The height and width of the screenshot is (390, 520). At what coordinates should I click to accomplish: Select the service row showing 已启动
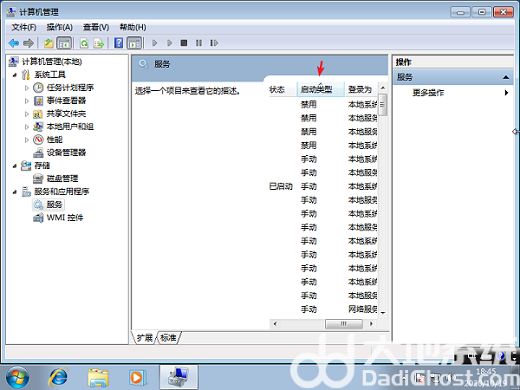323,186
